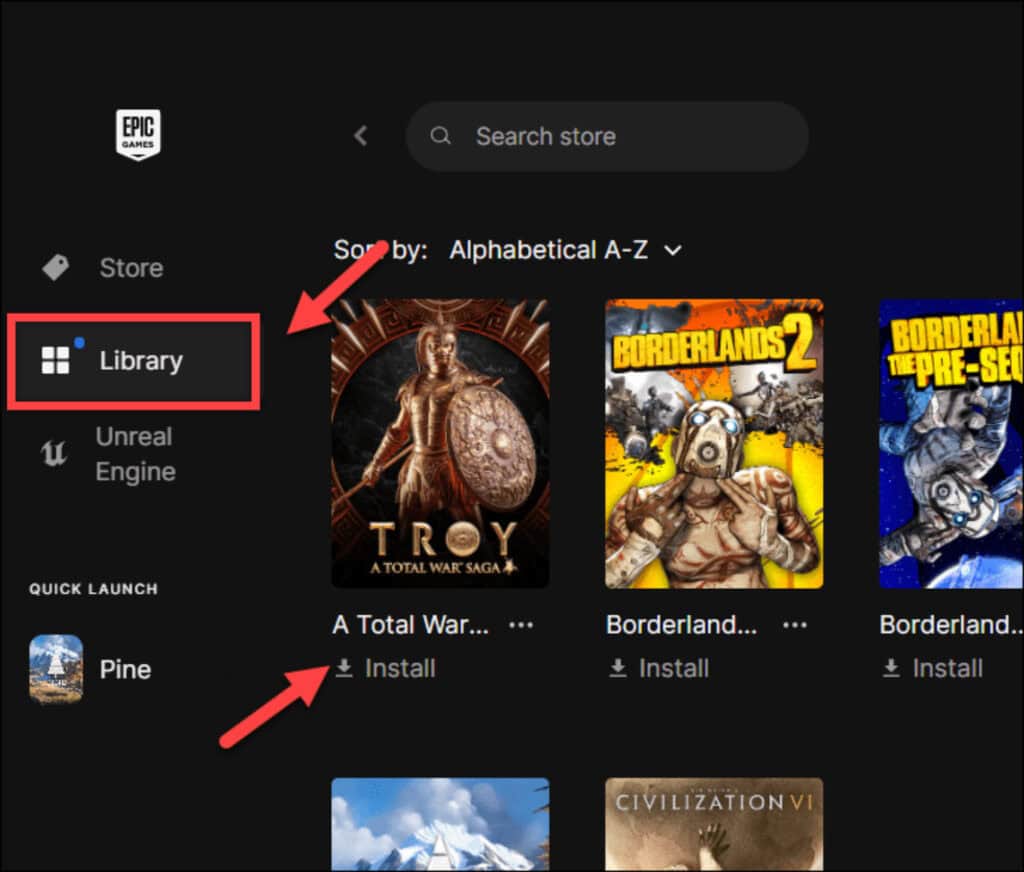Install A Total War Saga: Troy
1024x872 pixels.
tap(385, 668)
